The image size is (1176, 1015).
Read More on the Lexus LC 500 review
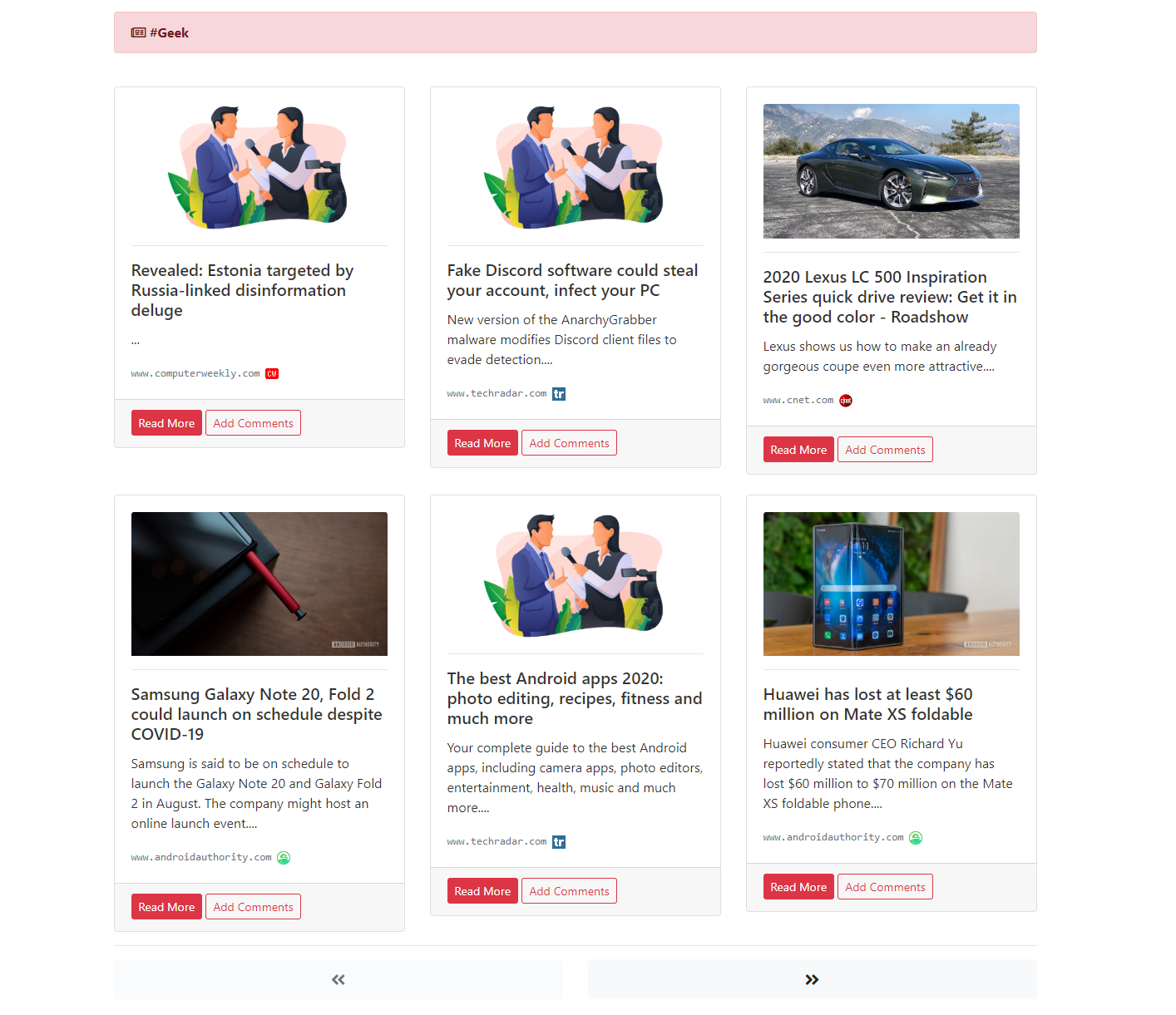tap(798, 450)
